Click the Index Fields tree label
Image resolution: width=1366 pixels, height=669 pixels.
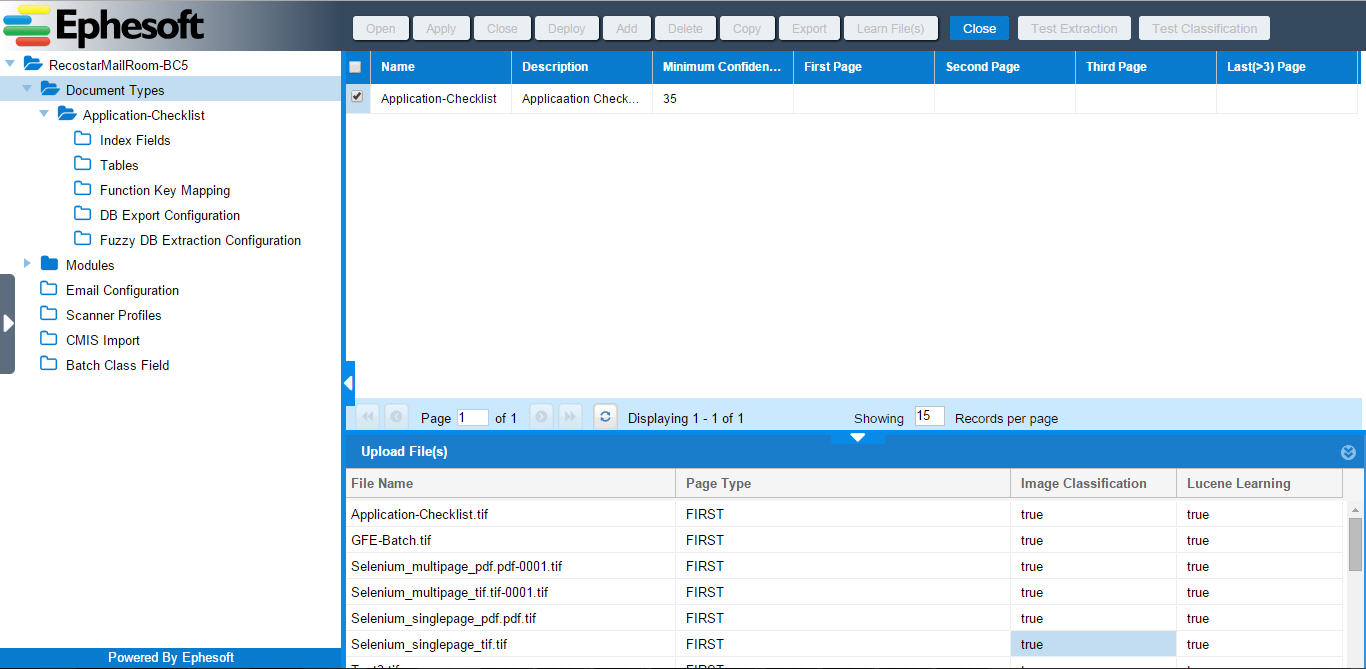pos(135,140)
